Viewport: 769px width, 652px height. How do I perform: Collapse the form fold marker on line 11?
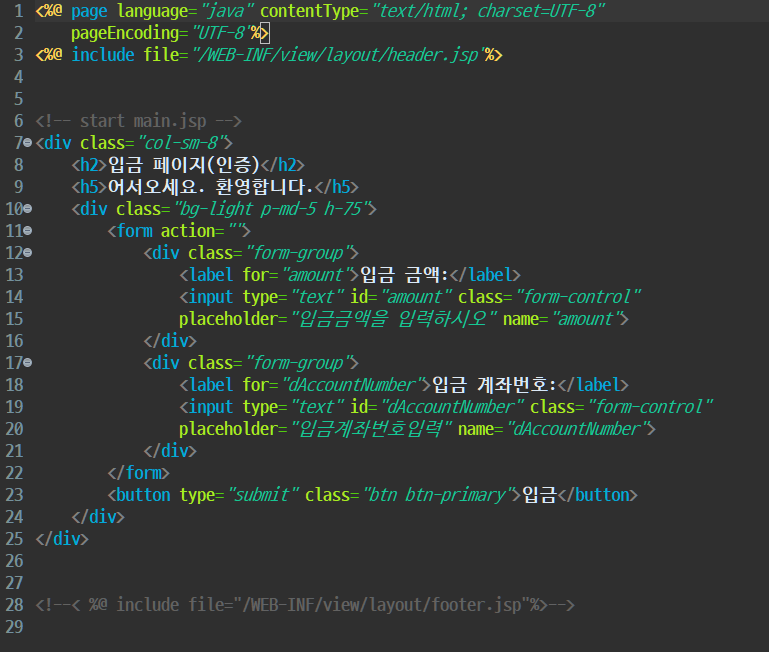point(28,231)
